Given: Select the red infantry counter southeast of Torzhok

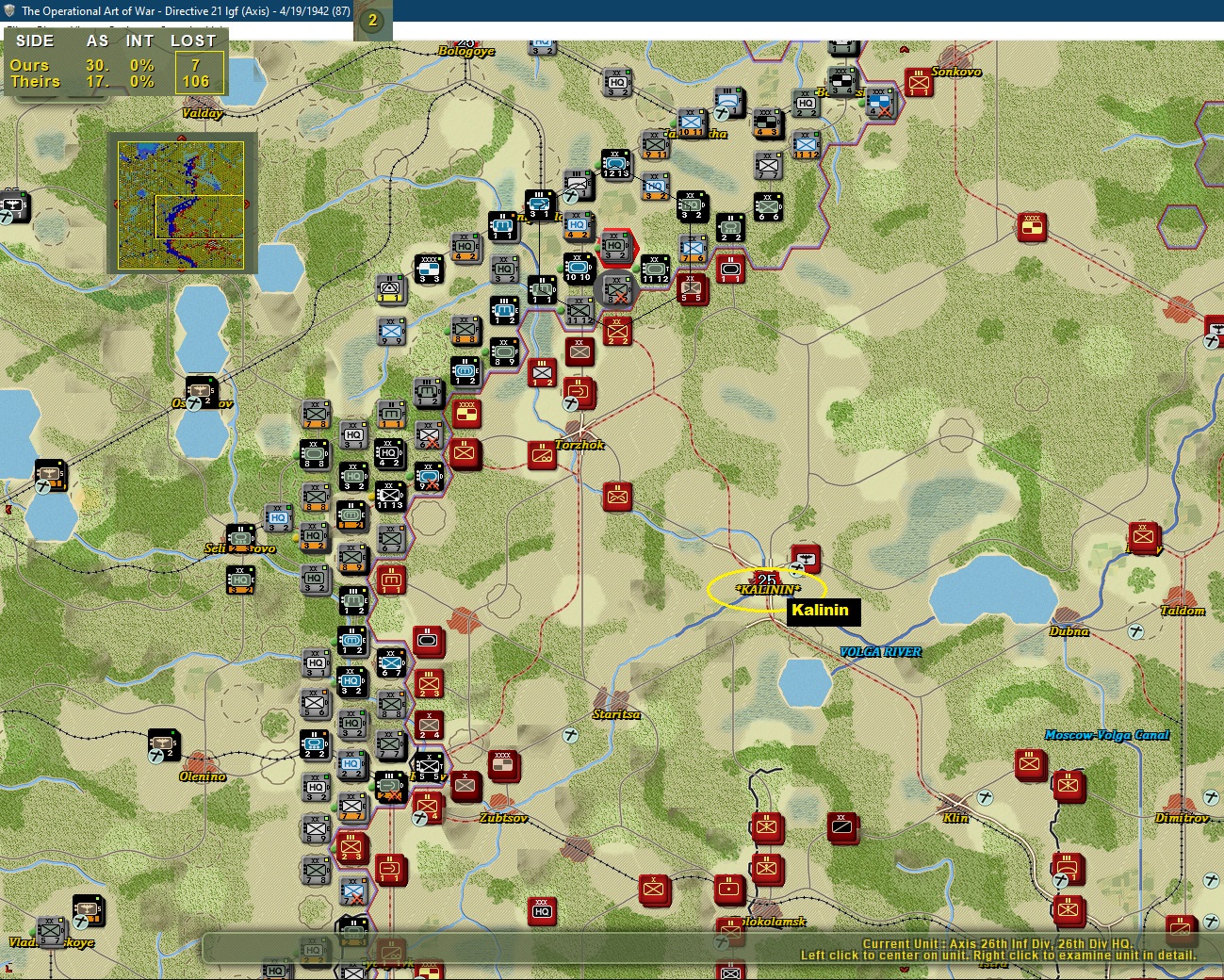Looking at the screenshot, I should [617, 497].
